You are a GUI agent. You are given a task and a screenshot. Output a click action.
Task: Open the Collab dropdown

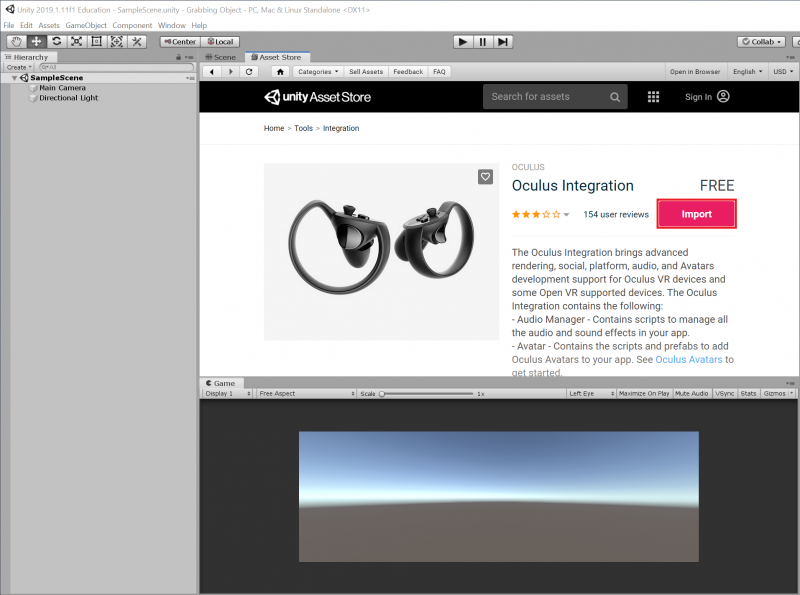761,42
